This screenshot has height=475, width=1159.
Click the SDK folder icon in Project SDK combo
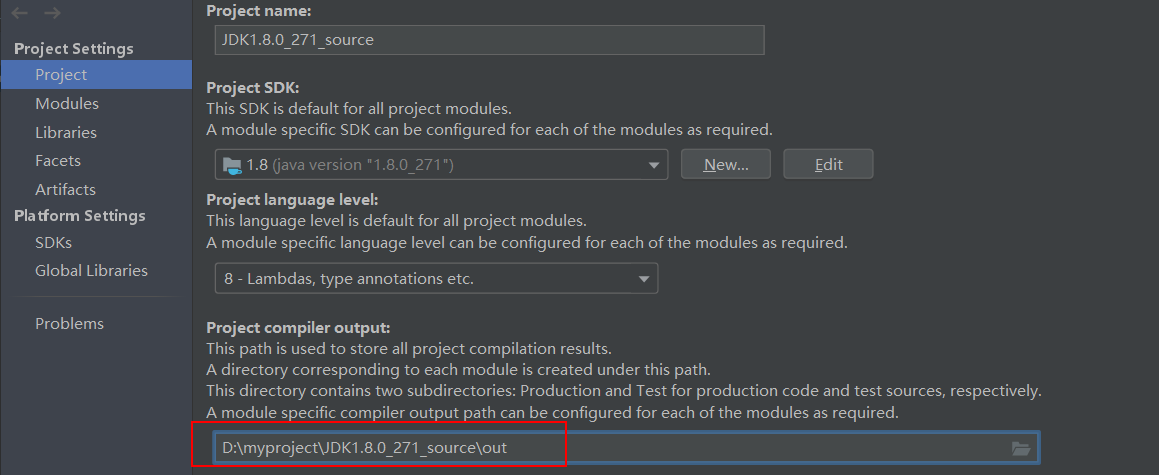click(x=232, y=164)
